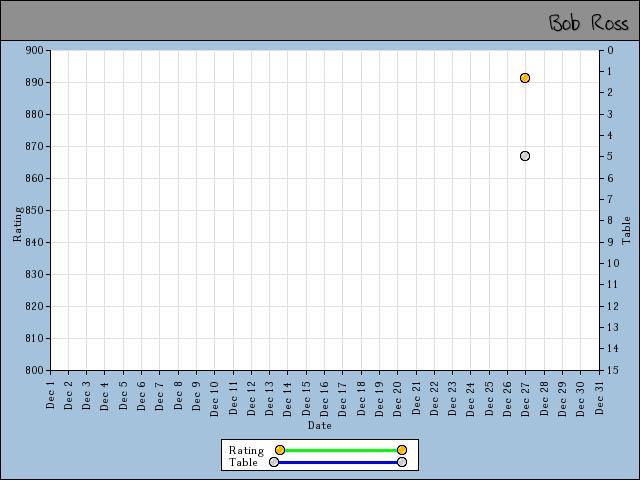
Task: Click the orange Rating data point on Dec 27
Action: tap(525, 78)
